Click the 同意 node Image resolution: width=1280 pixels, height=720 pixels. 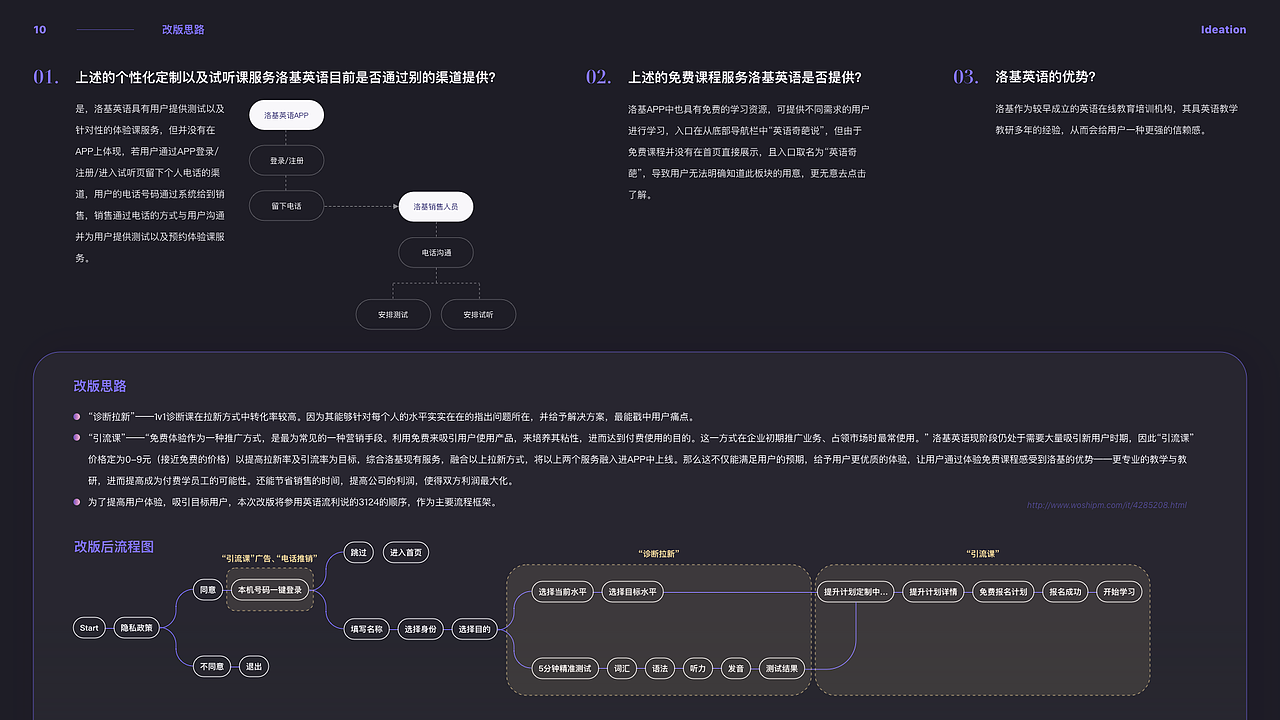(207, 590)
